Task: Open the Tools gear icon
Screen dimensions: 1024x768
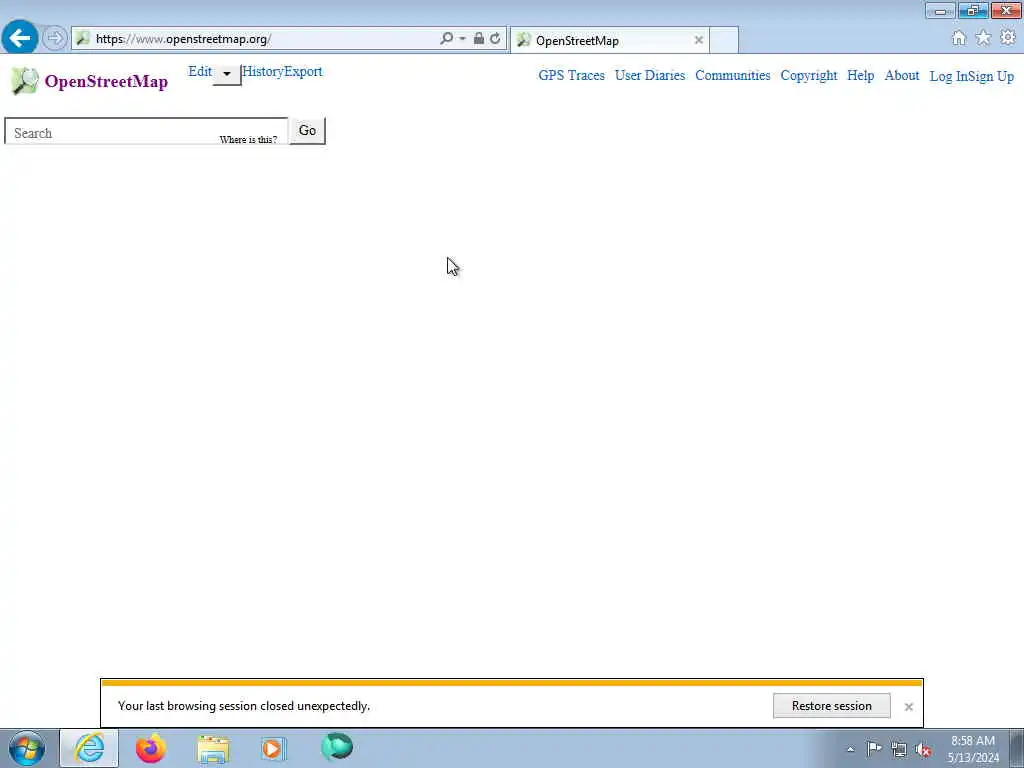Action: pos(1008,37)
